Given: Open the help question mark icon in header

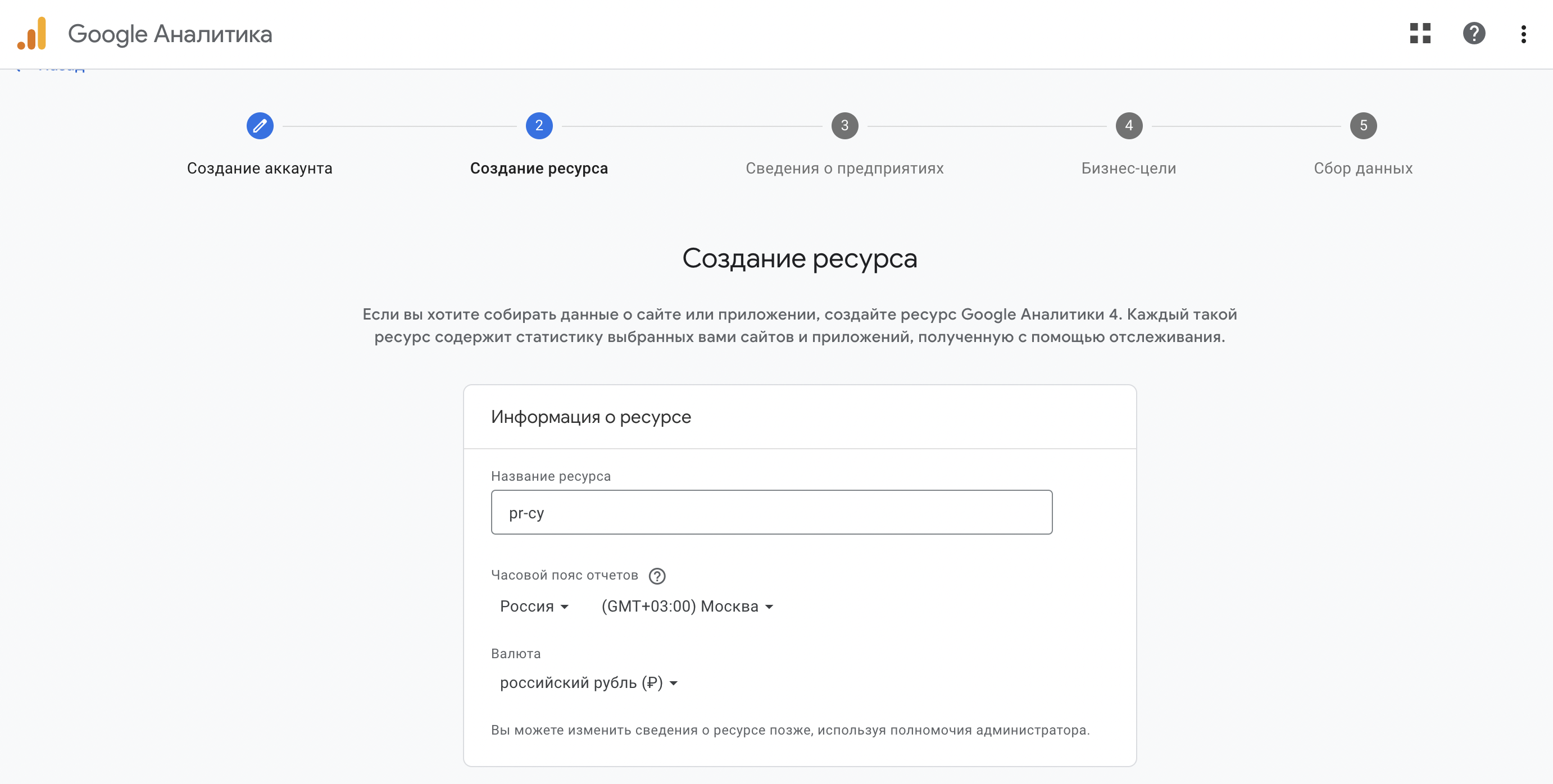Looking at the screenshot, I should (x=1474, y=34).
